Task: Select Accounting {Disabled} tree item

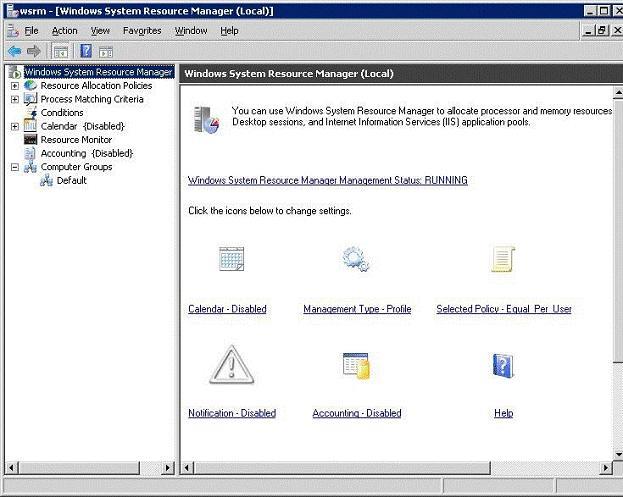Action: (87, 153)
